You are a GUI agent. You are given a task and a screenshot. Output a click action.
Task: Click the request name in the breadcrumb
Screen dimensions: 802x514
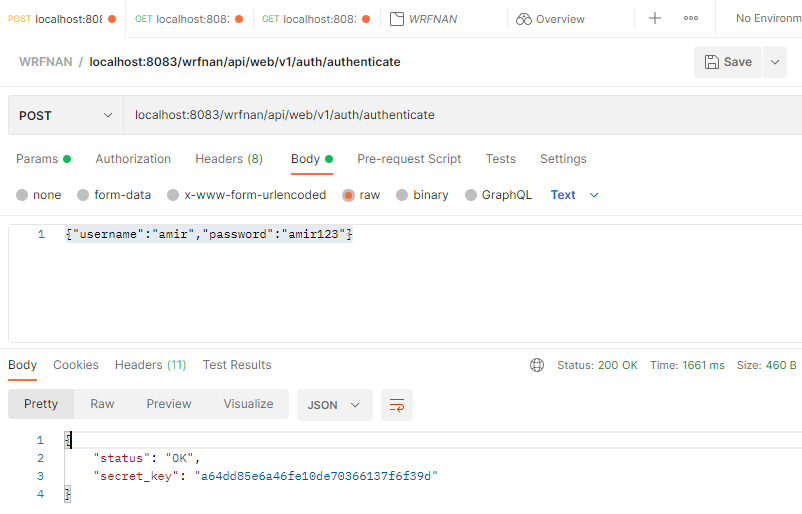point(245,62)
